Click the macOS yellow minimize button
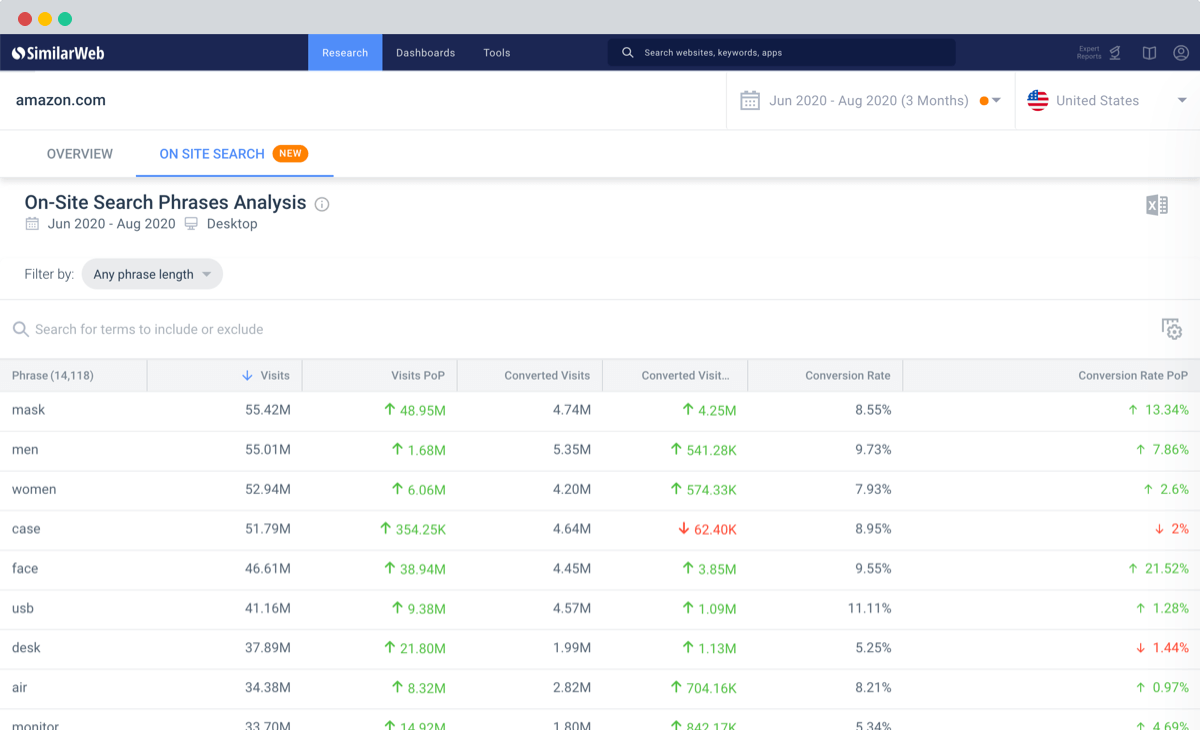The height and width of the screenshot is (730, 1200). (x=45, y=19)
